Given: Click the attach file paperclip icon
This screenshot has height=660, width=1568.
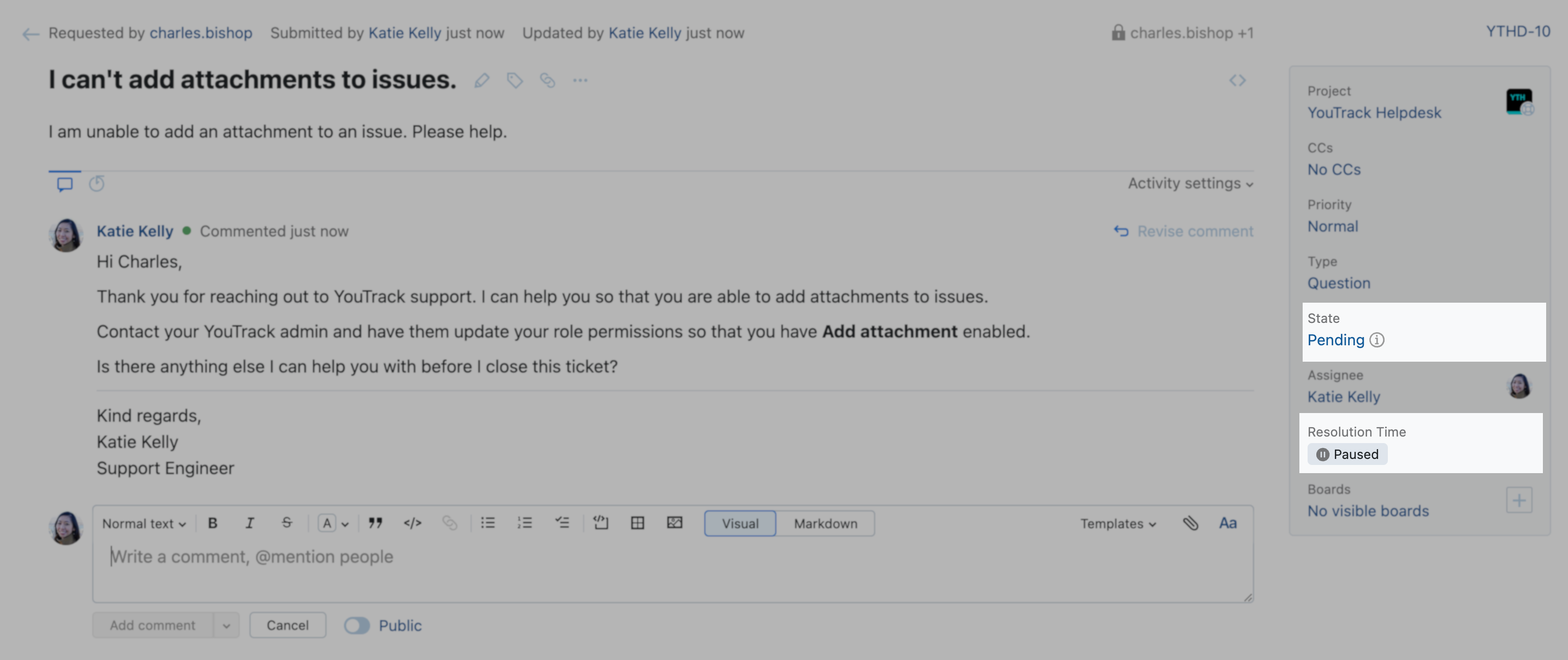Looking at the screenshot, I should (1191, 523).
